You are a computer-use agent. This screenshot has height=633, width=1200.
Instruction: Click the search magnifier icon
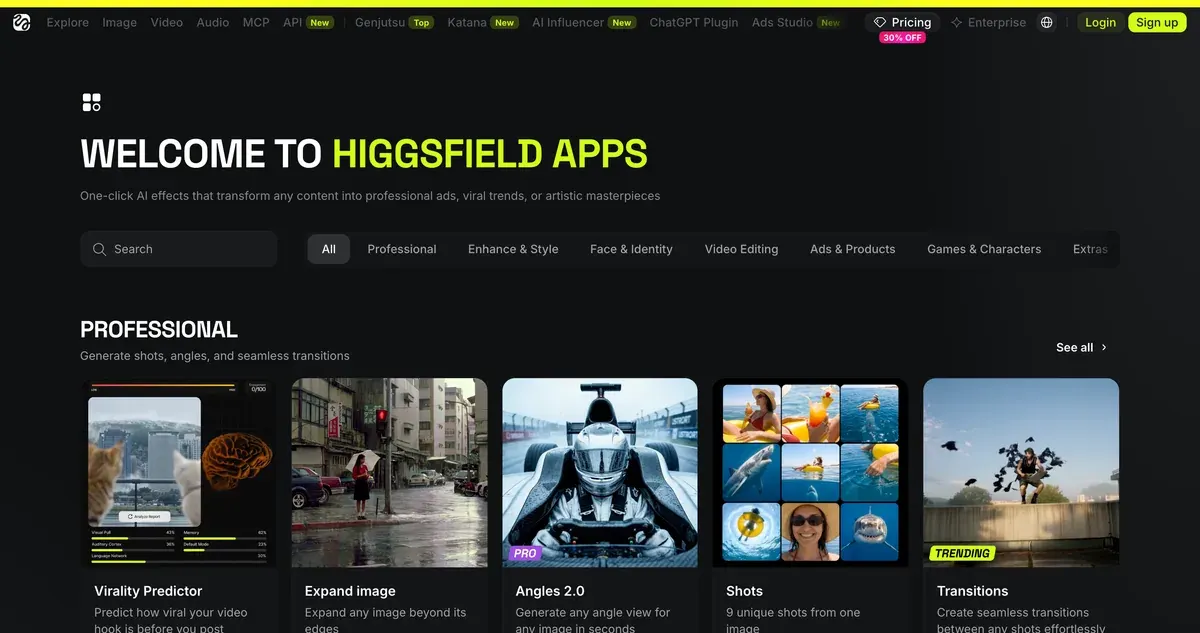pos(99,249)
